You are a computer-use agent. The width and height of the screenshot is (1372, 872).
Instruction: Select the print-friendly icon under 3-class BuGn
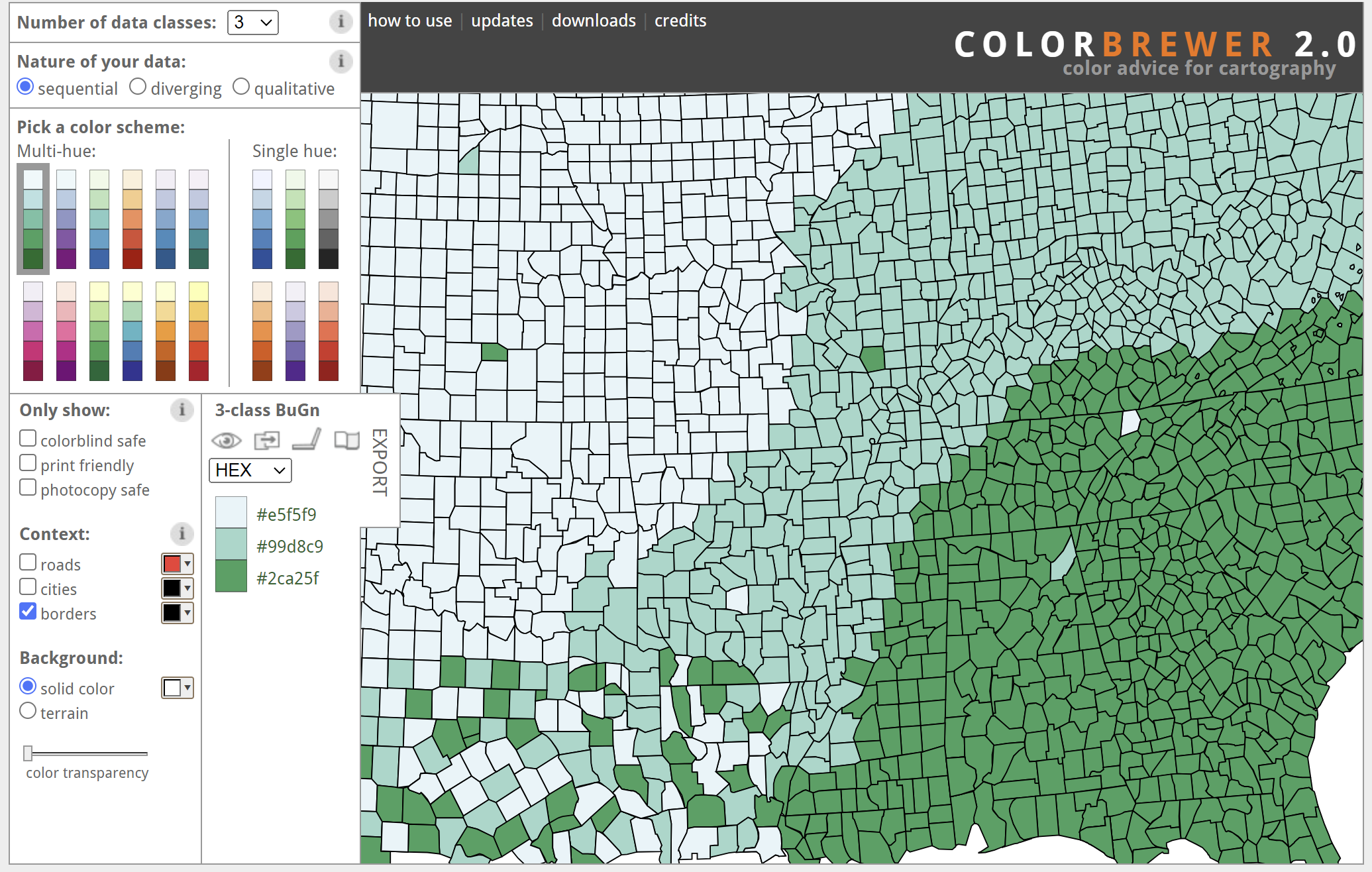tap(266, 440)
